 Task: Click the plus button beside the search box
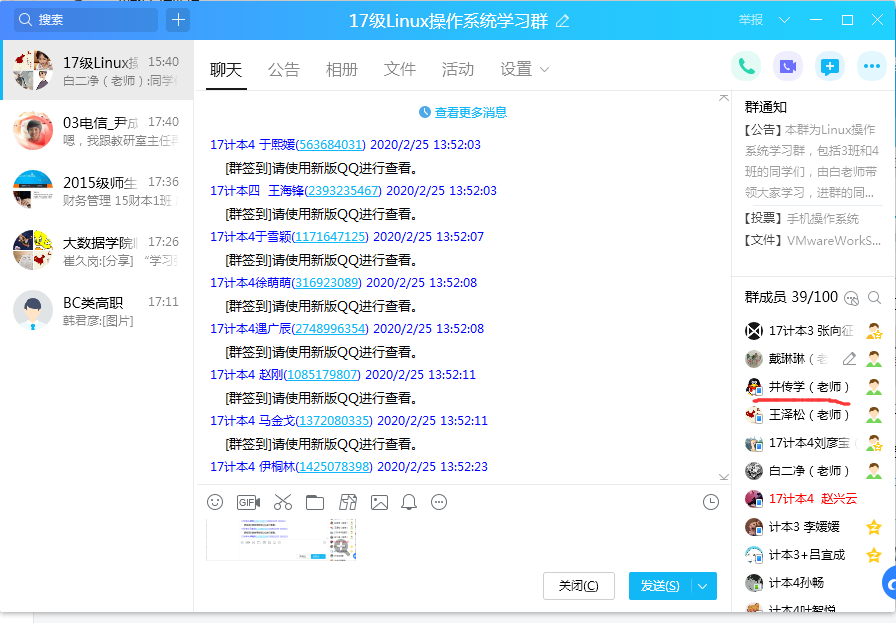pyautogui.click(x=178, y=20)
